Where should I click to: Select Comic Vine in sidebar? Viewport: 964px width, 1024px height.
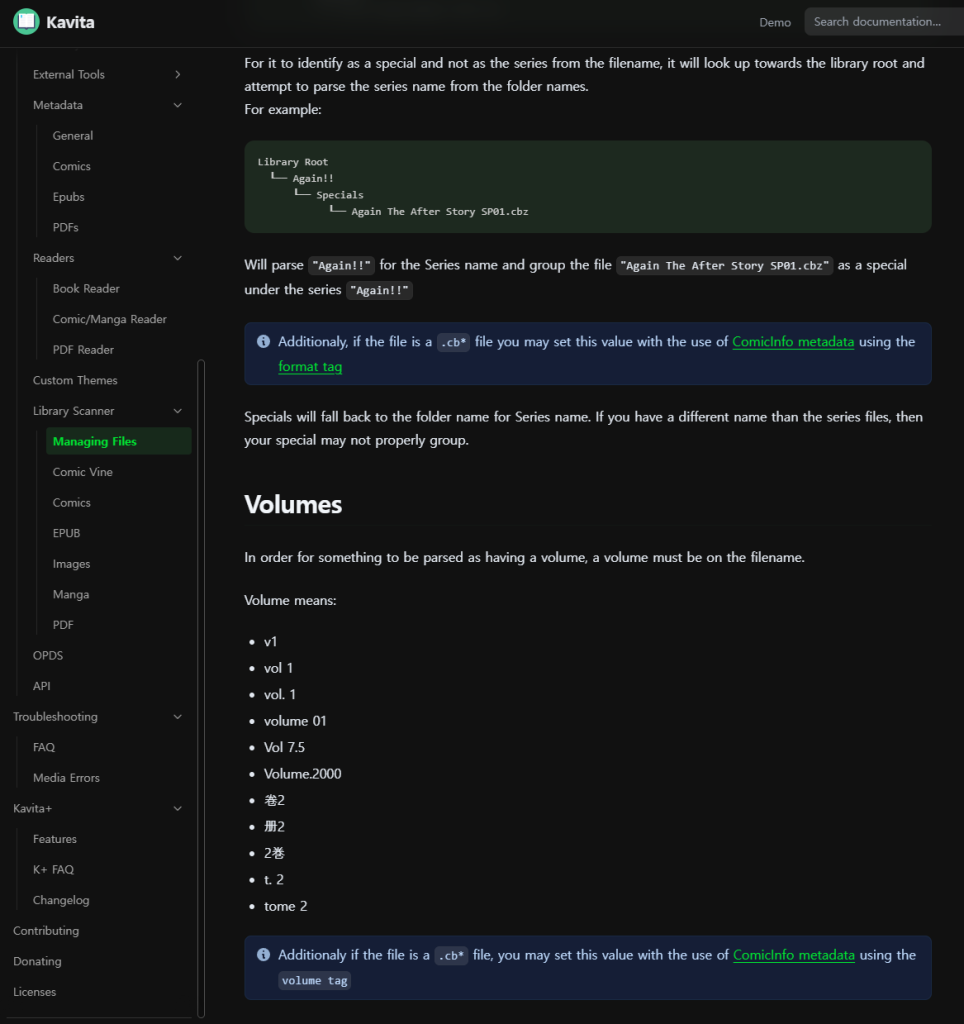coord(82,472)
